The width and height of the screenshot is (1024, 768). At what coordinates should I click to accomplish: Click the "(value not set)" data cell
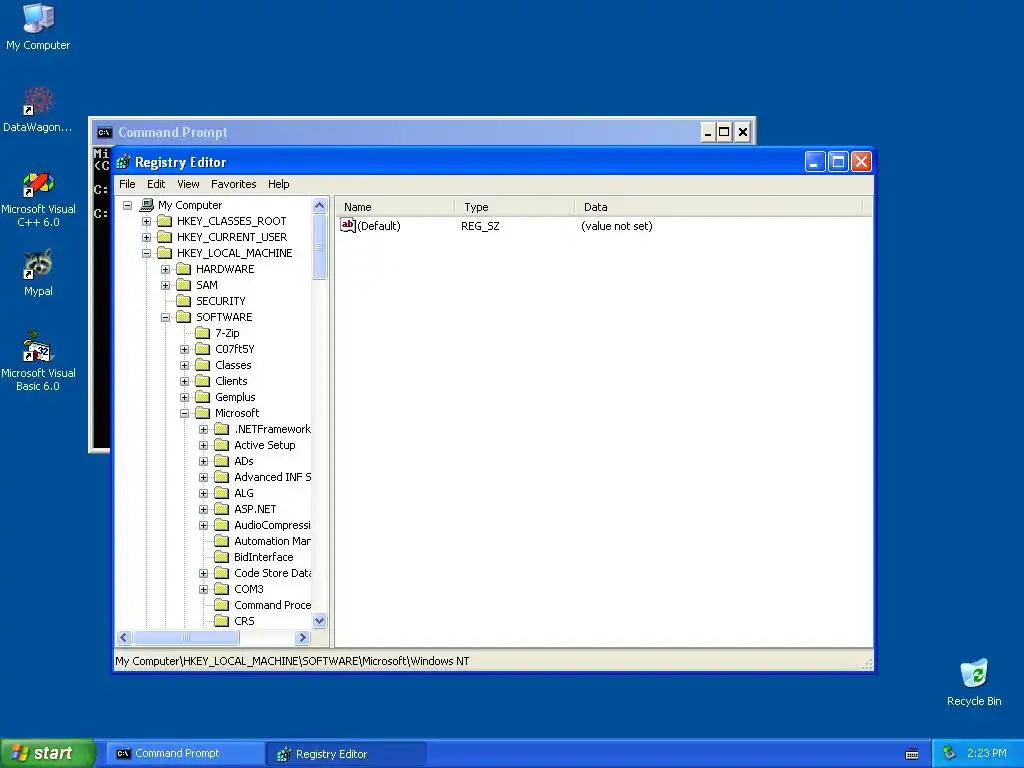[x=616, y=226]
